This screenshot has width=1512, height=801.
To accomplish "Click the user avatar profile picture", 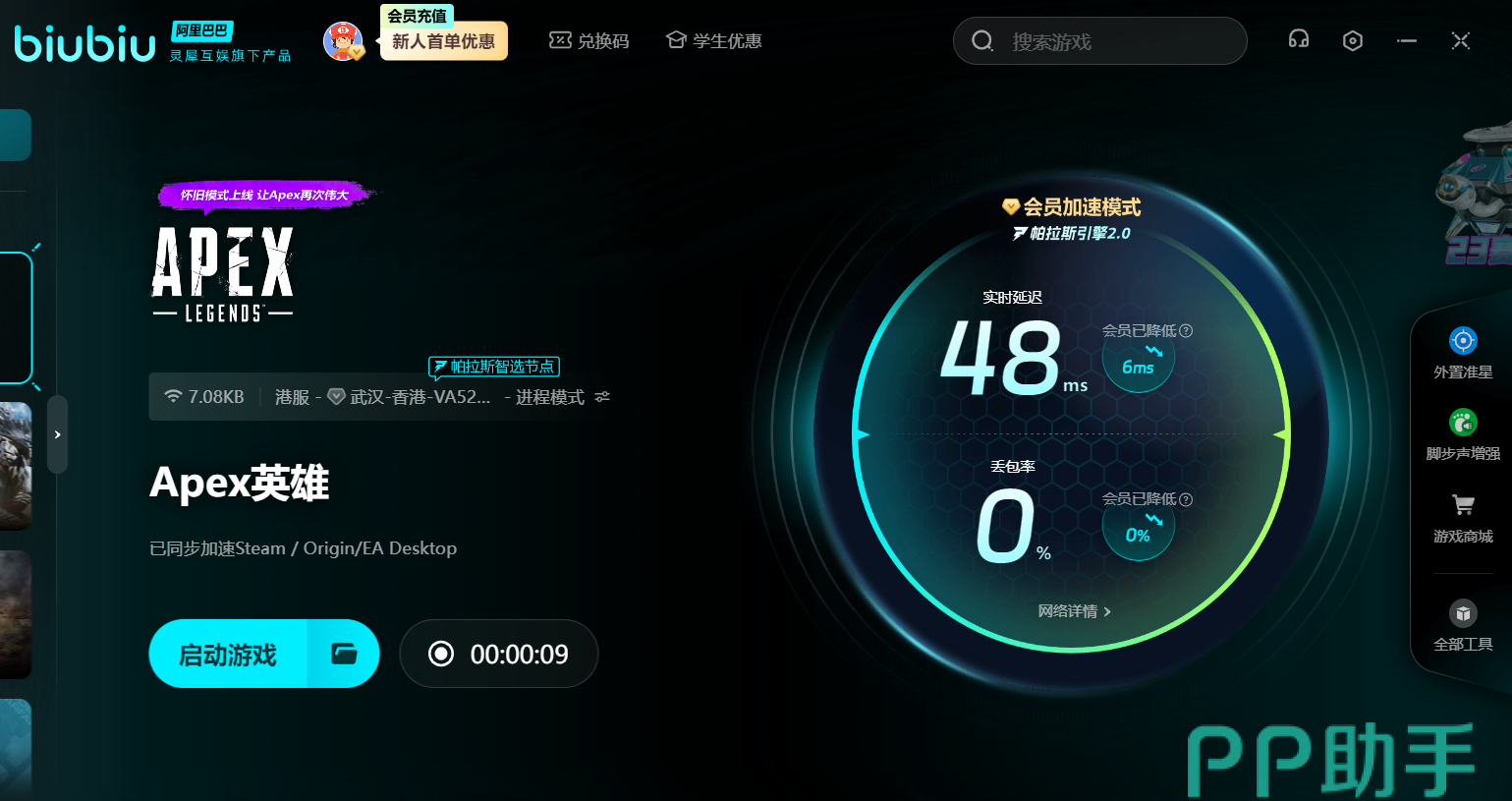I will (x=342, y=41).
